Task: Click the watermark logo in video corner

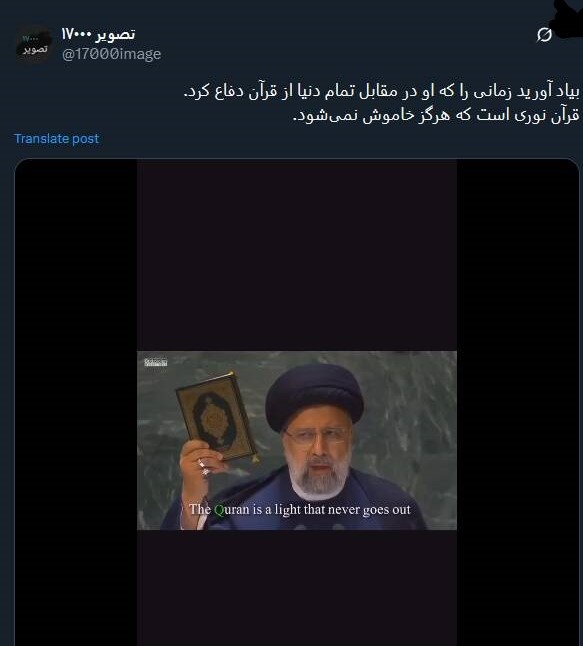Action: [x=156, y=363]
